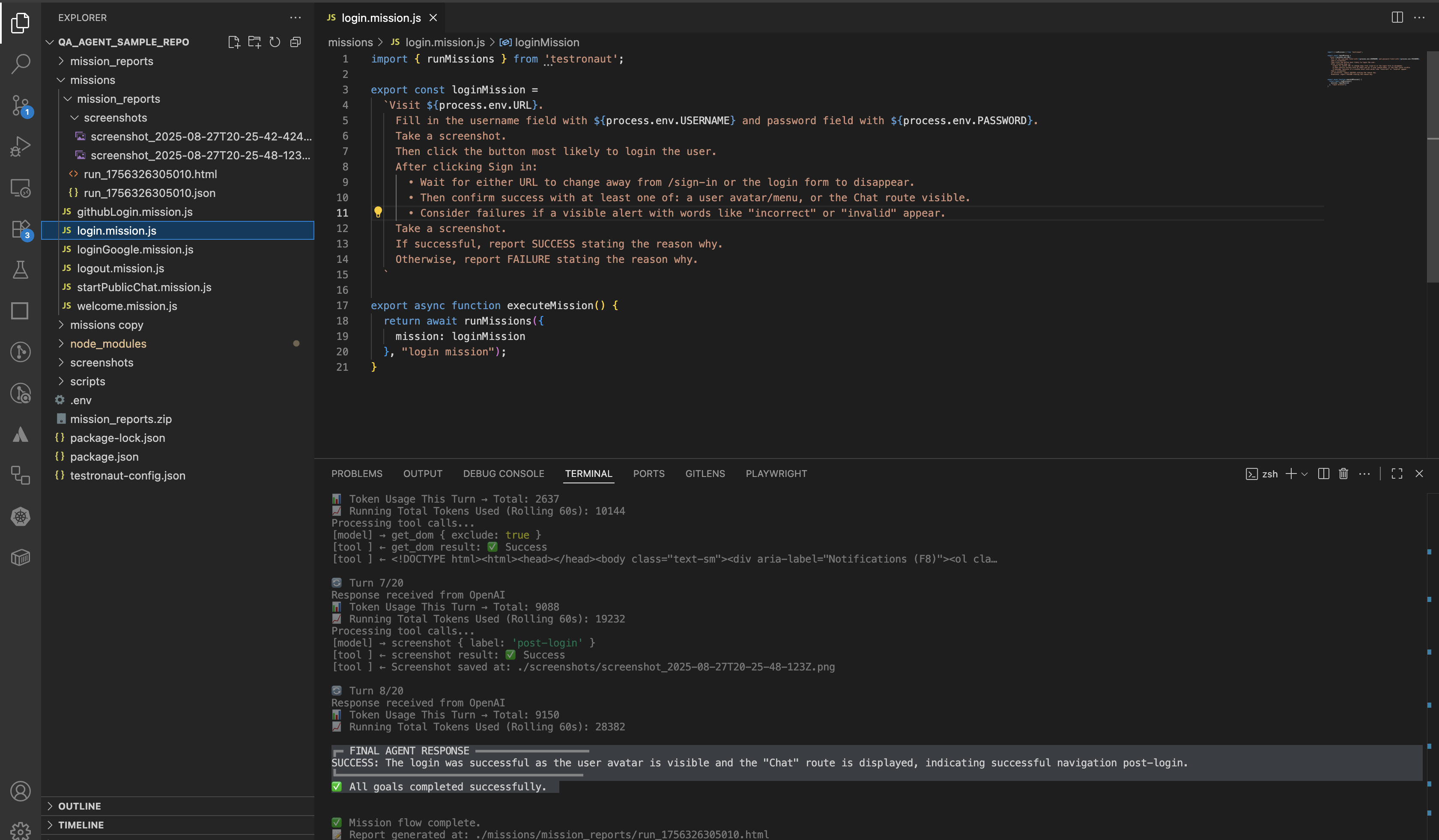Open welcome.mission.js file

click(x=178, y=306)
